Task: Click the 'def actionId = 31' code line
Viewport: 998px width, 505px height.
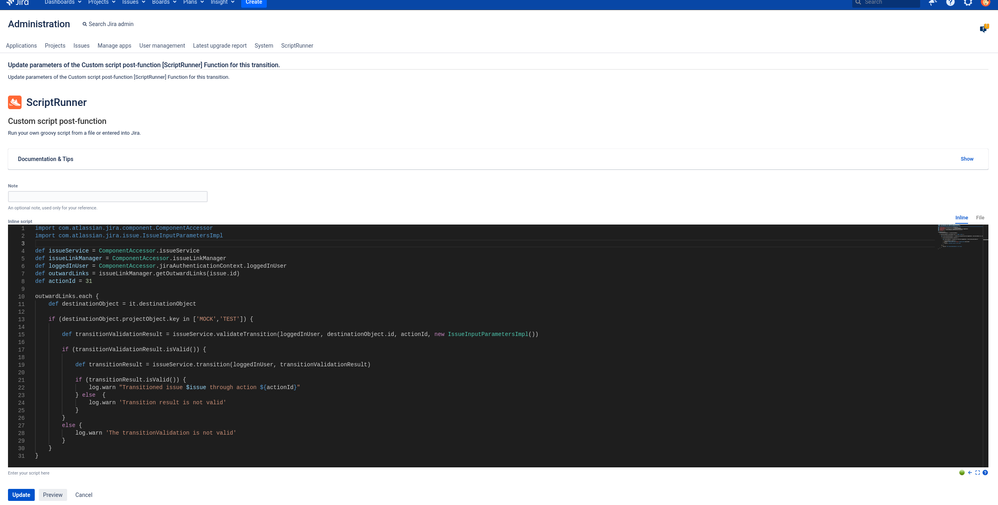Action: tap(64, 281)
